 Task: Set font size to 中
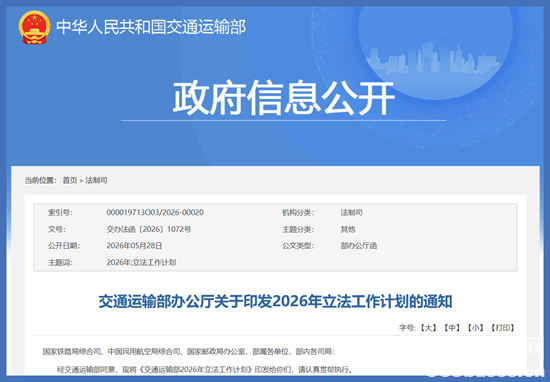point(452,328)
